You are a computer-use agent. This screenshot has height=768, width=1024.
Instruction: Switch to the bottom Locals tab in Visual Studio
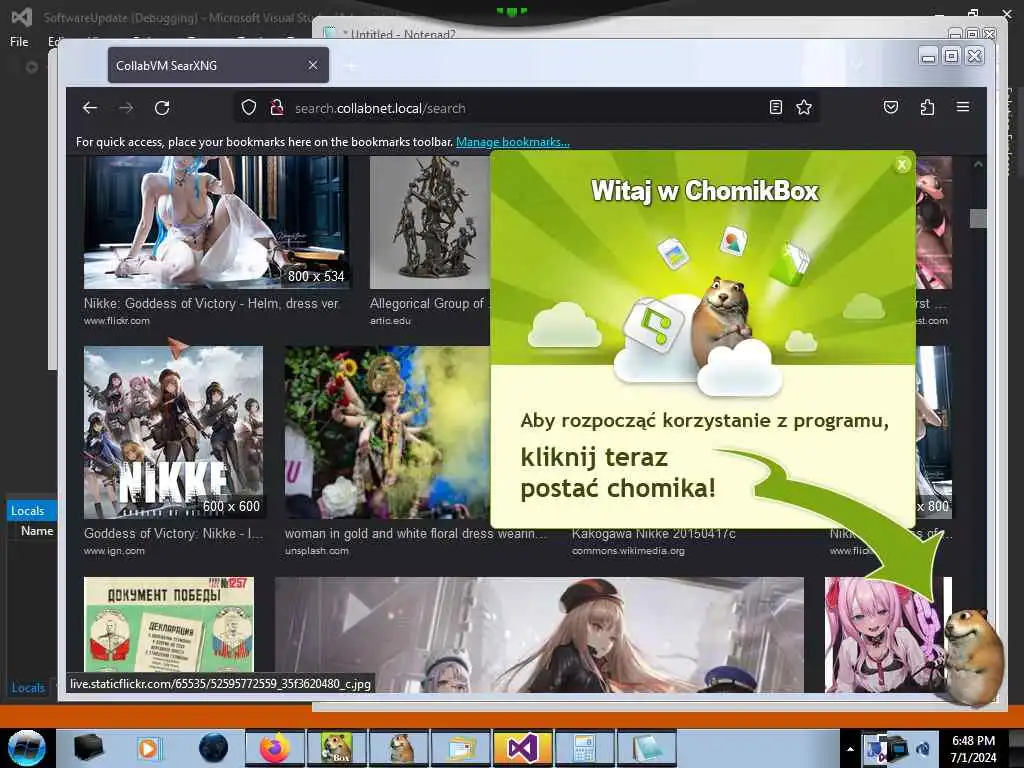[x=28, y=688]
